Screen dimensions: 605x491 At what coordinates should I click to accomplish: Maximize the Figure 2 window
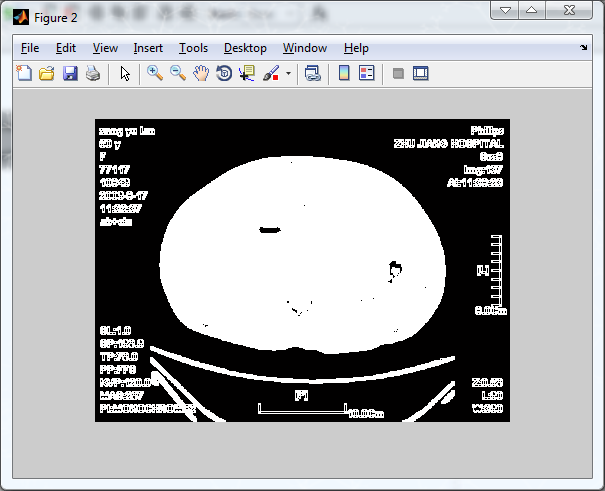532,10
